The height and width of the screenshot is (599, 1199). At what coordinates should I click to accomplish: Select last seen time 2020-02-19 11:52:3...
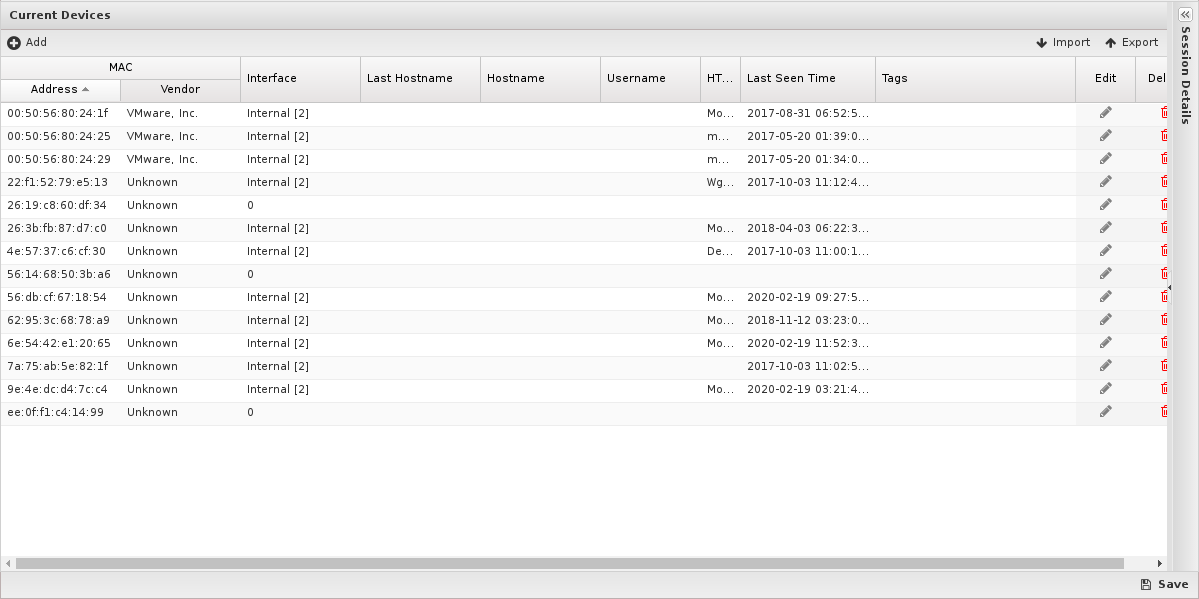[x=808, y=343]
